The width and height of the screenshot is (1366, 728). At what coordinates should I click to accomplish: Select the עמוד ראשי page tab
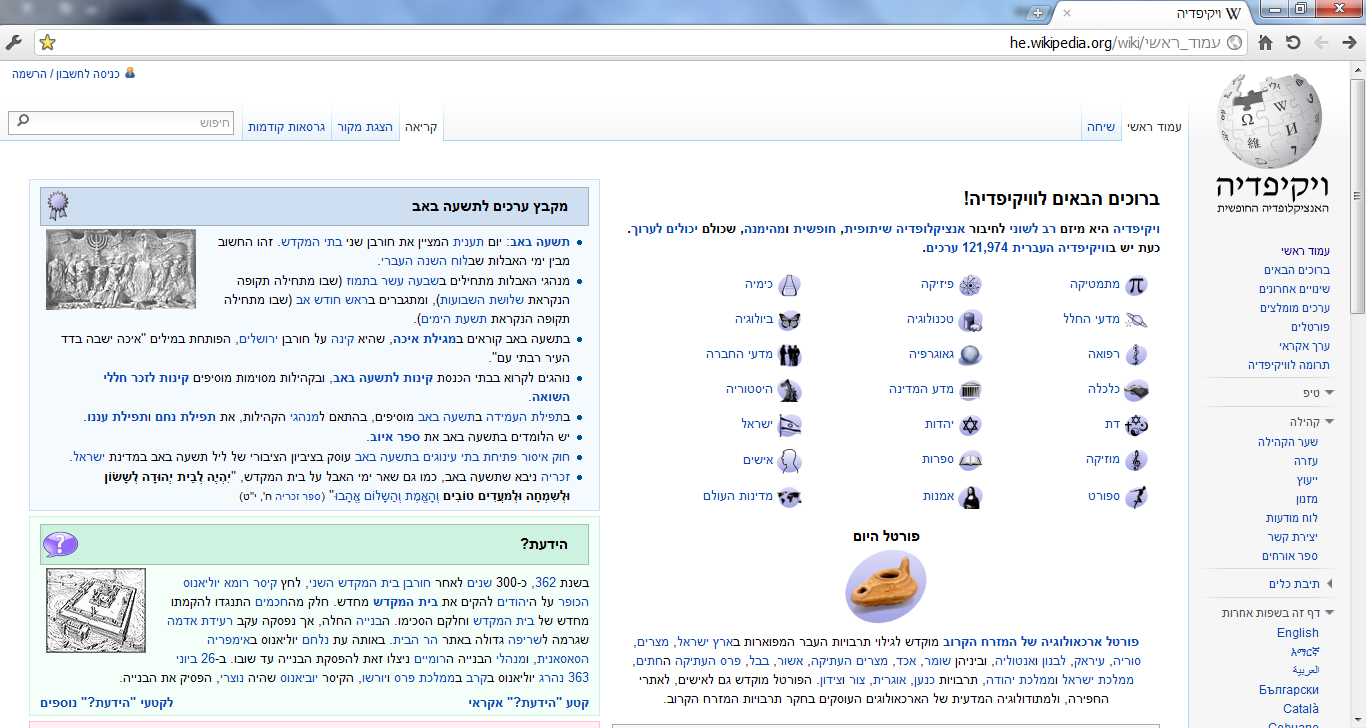tap(1155, 127)
